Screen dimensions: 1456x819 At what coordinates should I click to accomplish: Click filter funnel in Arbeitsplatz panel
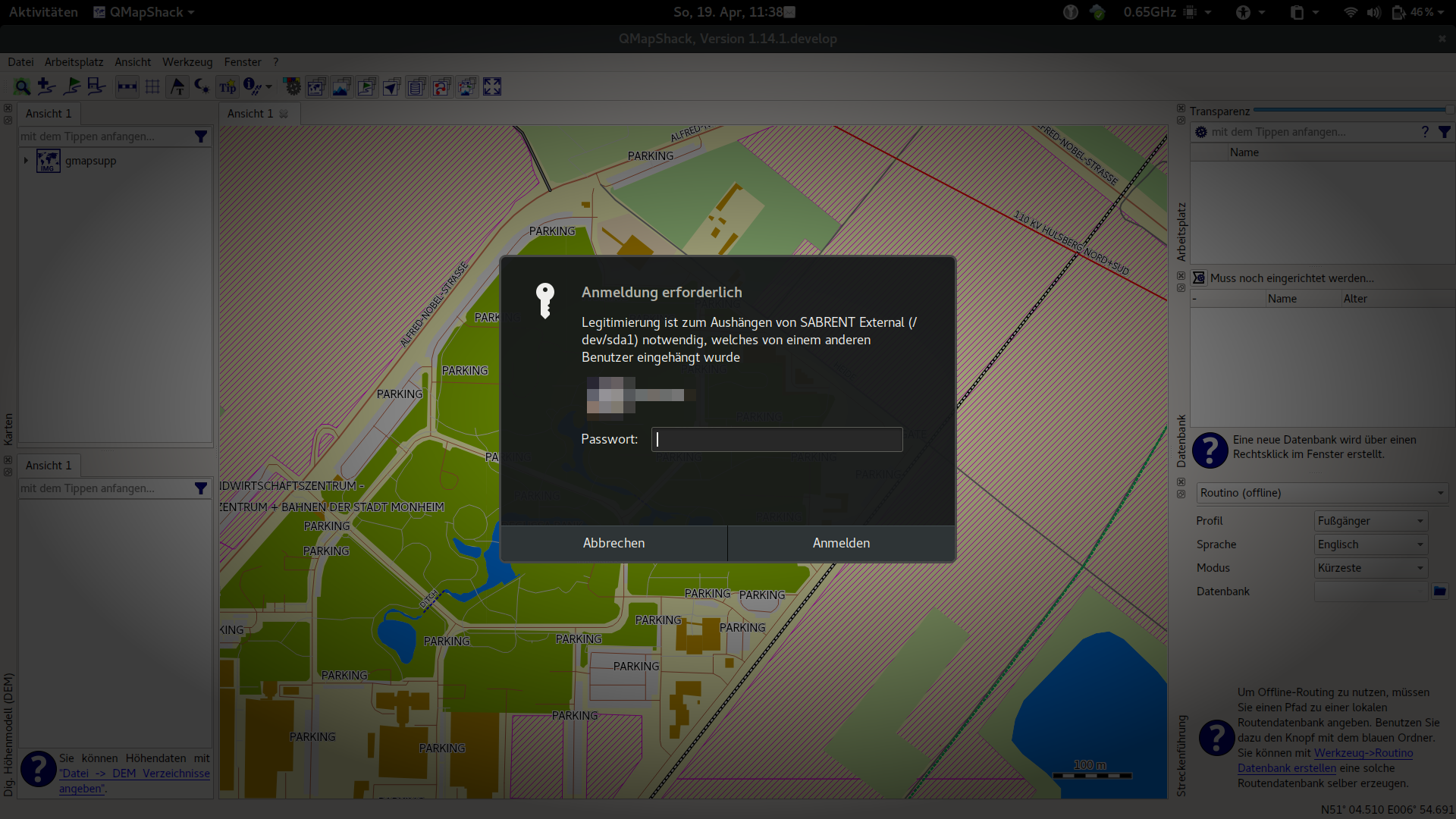point(1445,132)
